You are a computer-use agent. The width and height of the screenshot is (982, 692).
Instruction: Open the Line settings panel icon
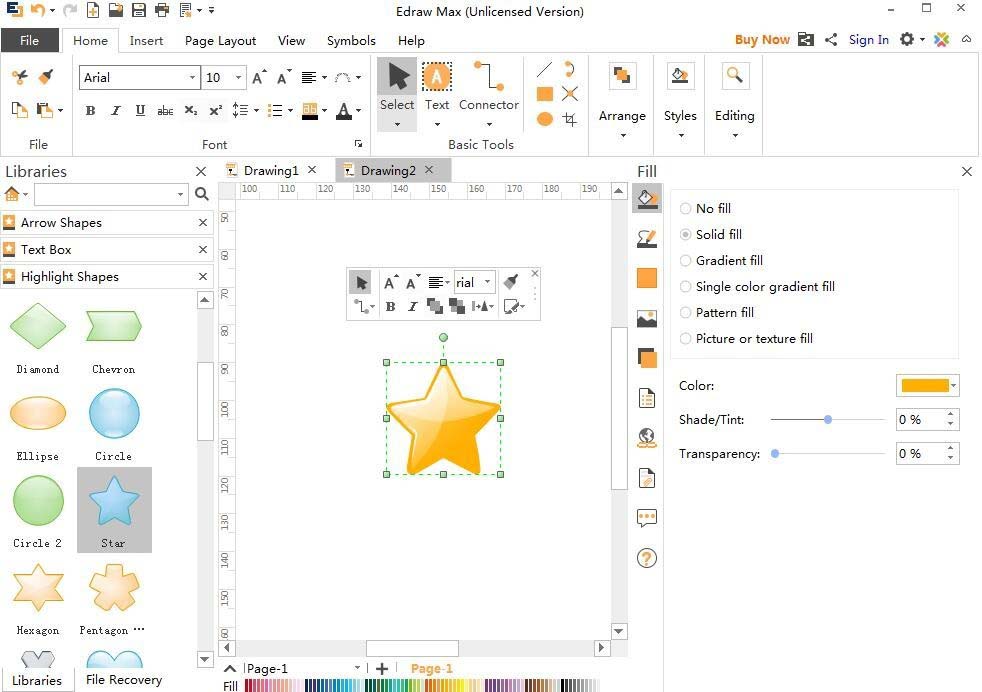click(647, 239)
